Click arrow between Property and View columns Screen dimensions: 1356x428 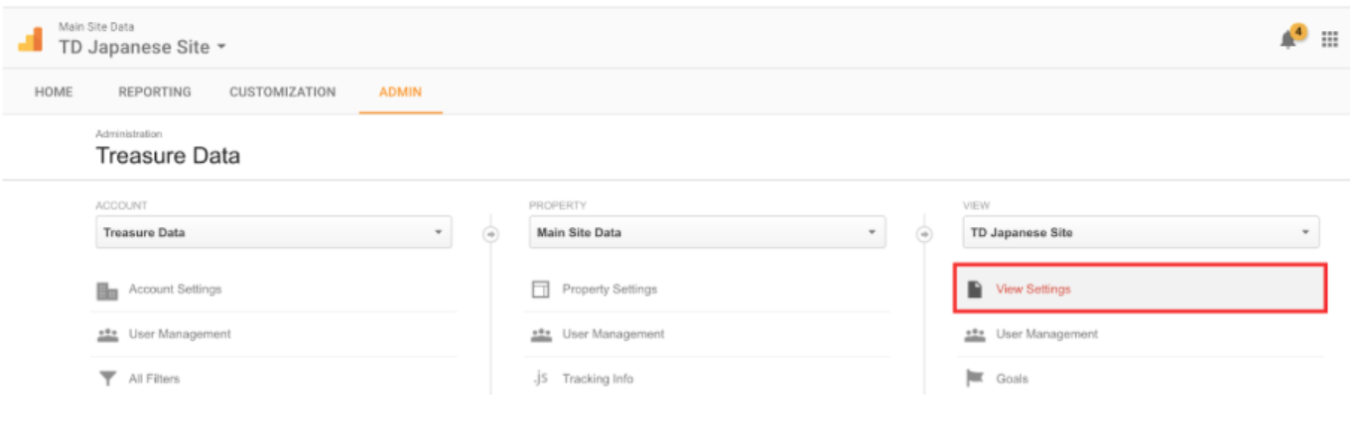[x=925, y=234]
